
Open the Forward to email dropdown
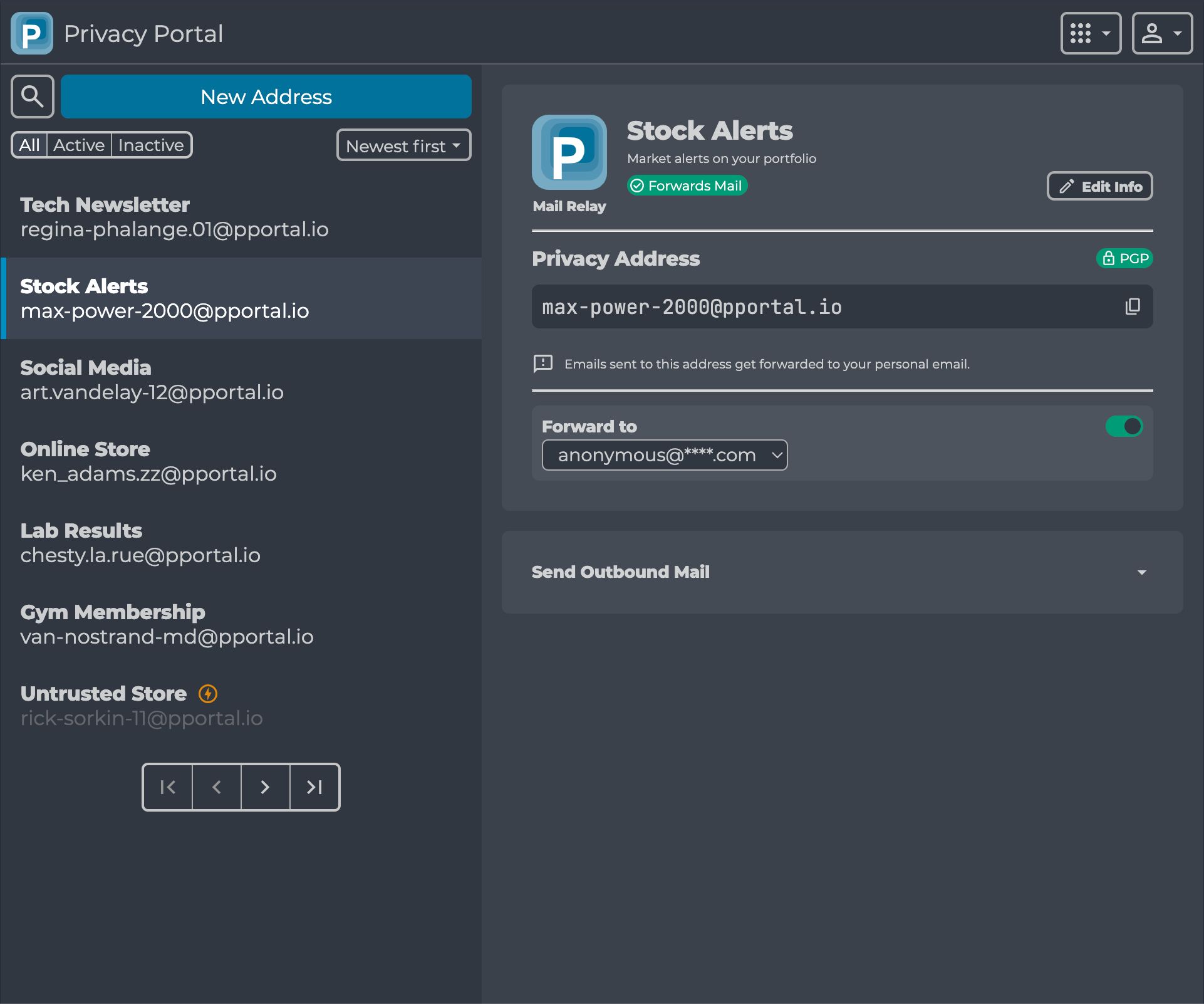(x=664, y=455)
